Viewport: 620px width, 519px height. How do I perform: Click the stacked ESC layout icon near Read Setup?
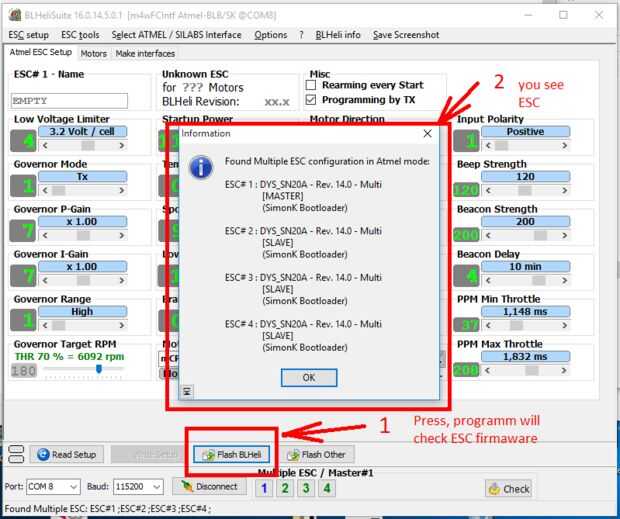[16, 454]
